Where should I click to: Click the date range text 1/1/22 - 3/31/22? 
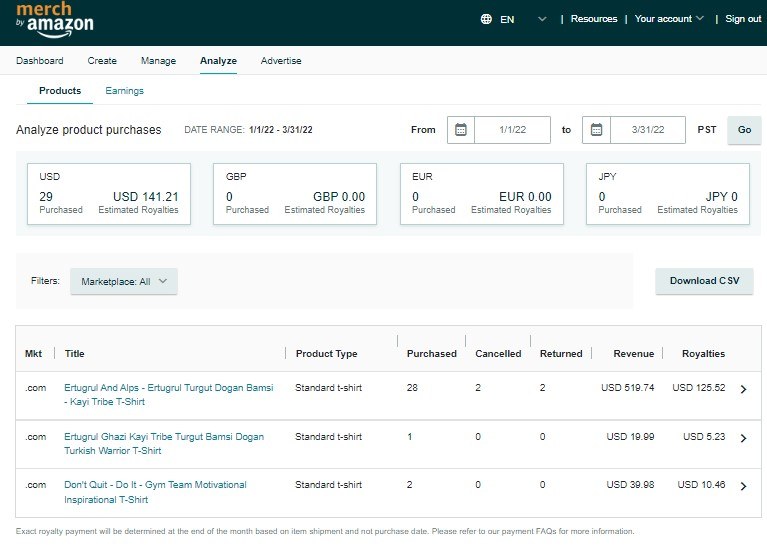point(280,130)
